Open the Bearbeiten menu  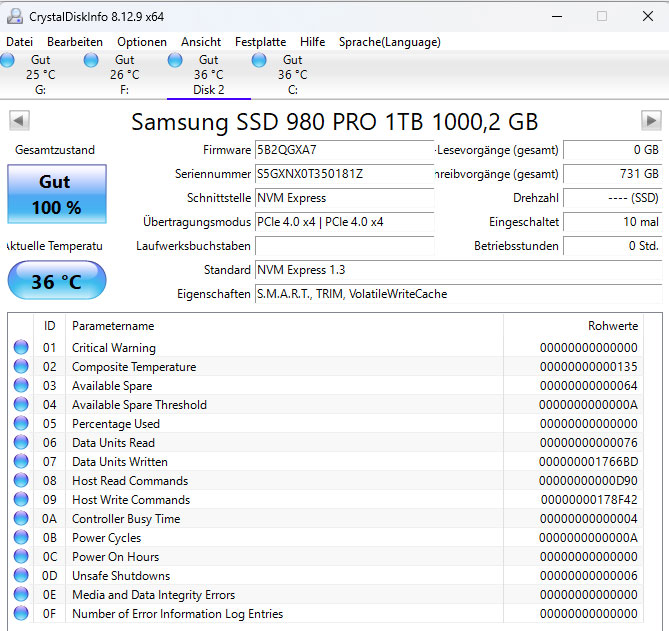pos(75,42)
